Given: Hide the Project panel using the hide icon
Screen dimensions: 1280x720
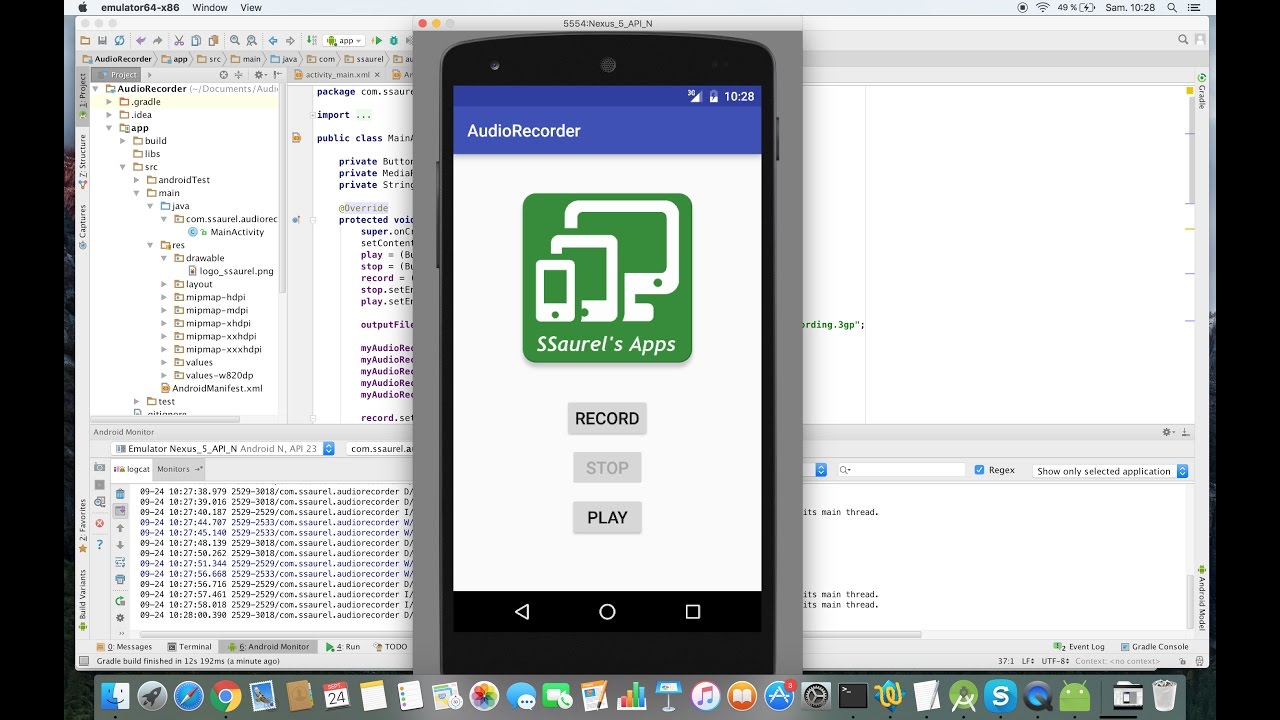Looking at the screenshot, I should [x=278, y=75].
